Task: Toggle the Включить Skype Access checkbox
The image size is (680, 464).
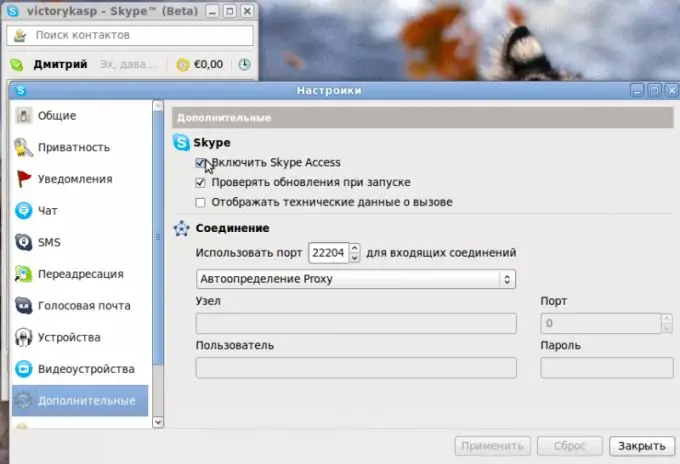Action: (200, 163)
